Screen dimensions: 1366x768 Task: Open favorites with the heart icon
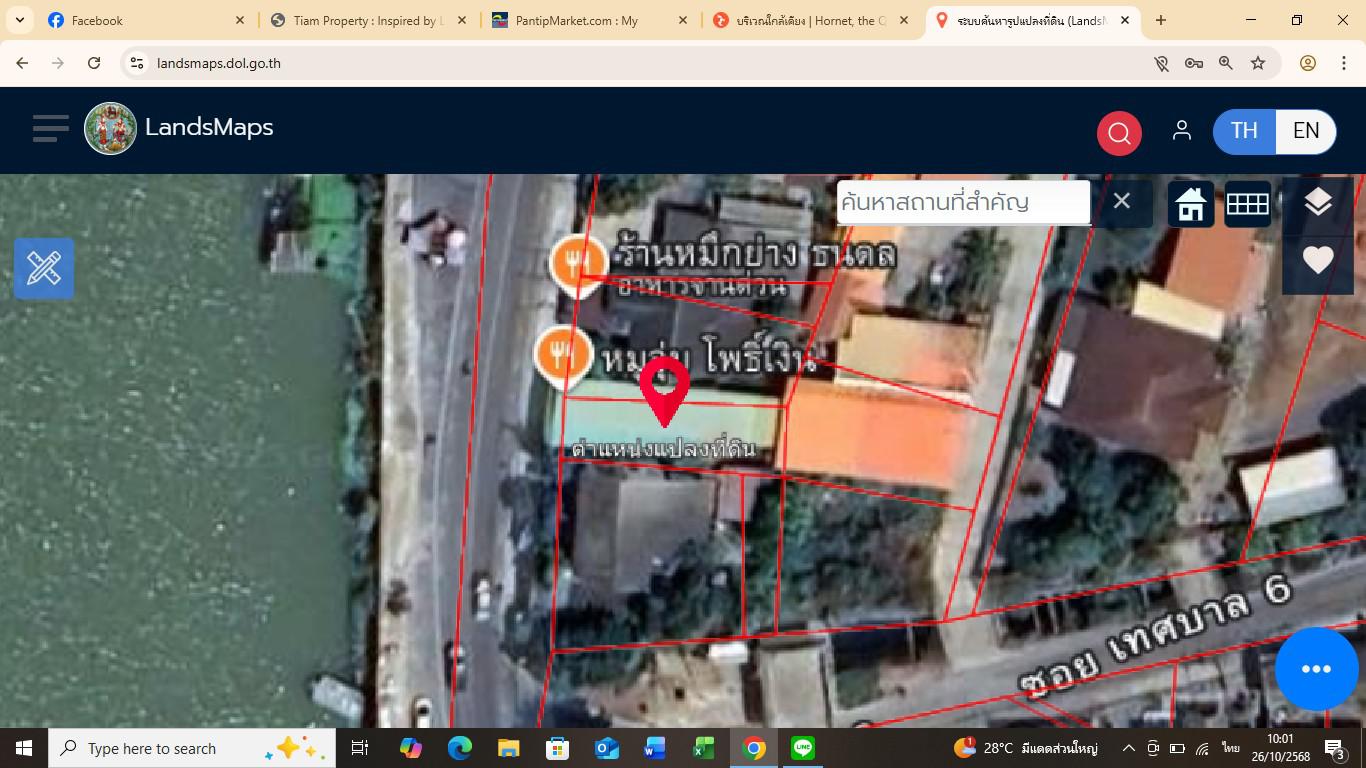(x=1317, y=260)
